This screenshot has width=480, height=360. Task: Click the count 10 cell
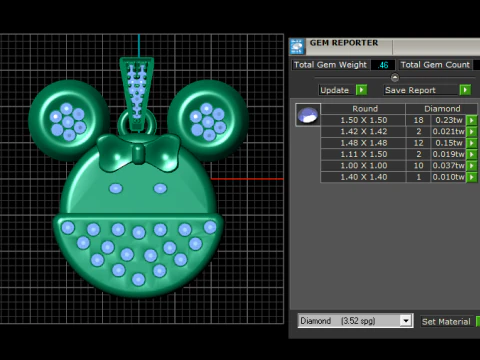click(418, 165)
